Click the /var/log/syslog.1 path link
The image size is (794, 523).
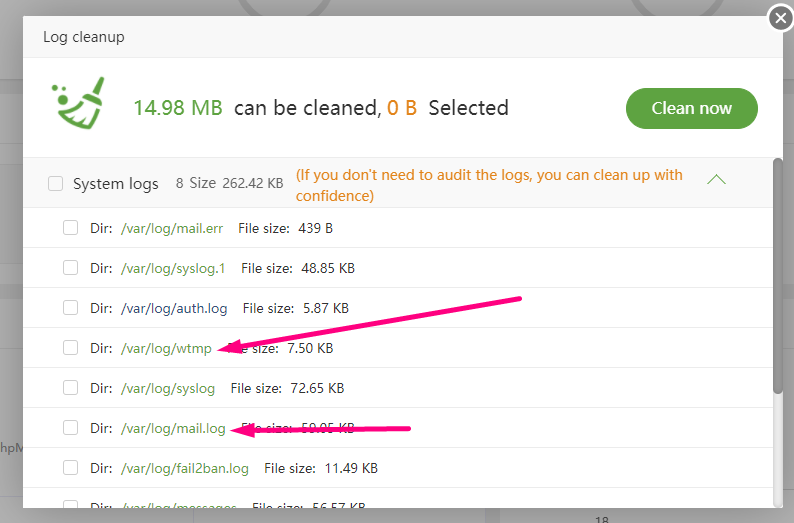[173, 268]
